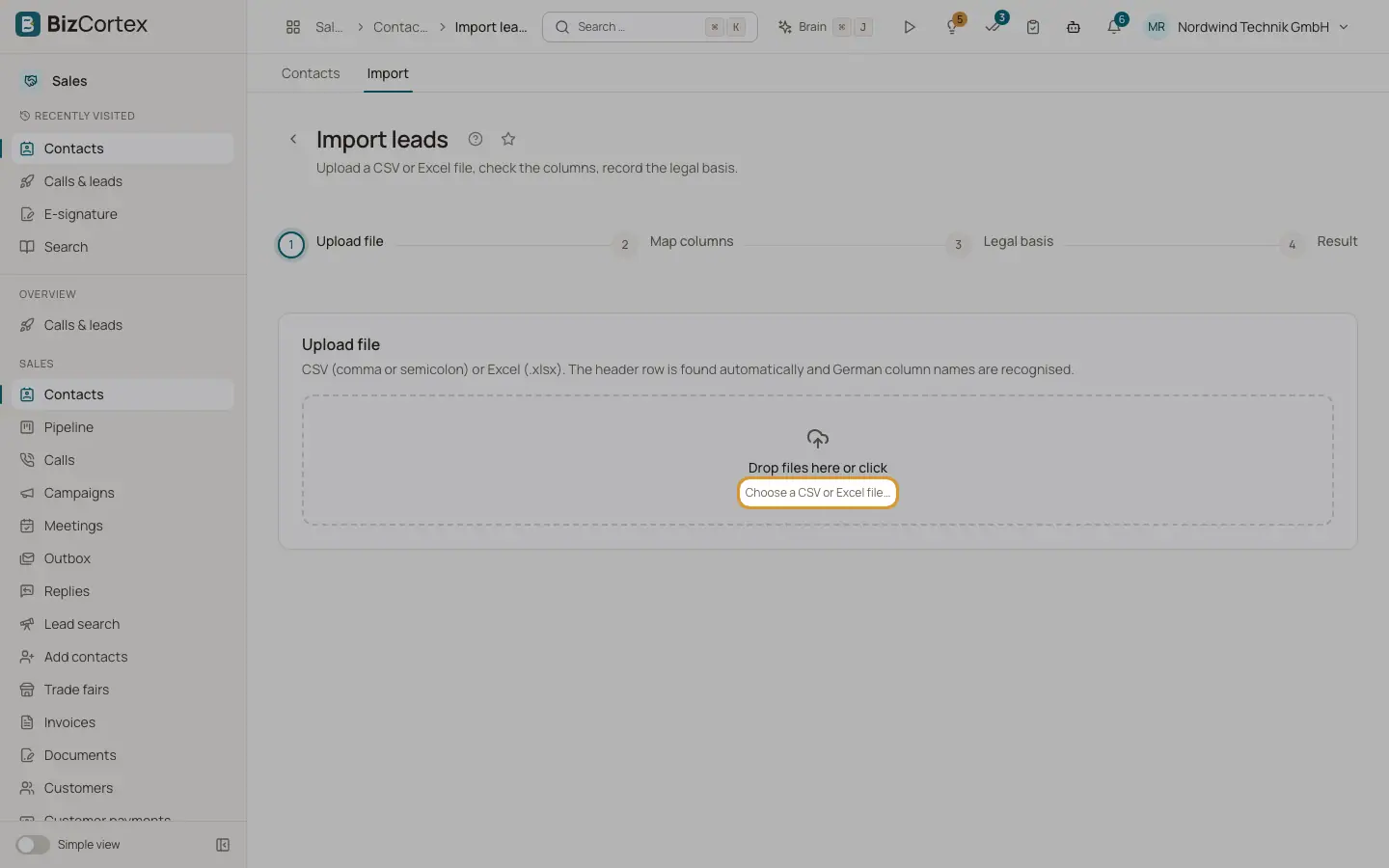Collapse the sidebar using the panel icon

click(223, 845)
